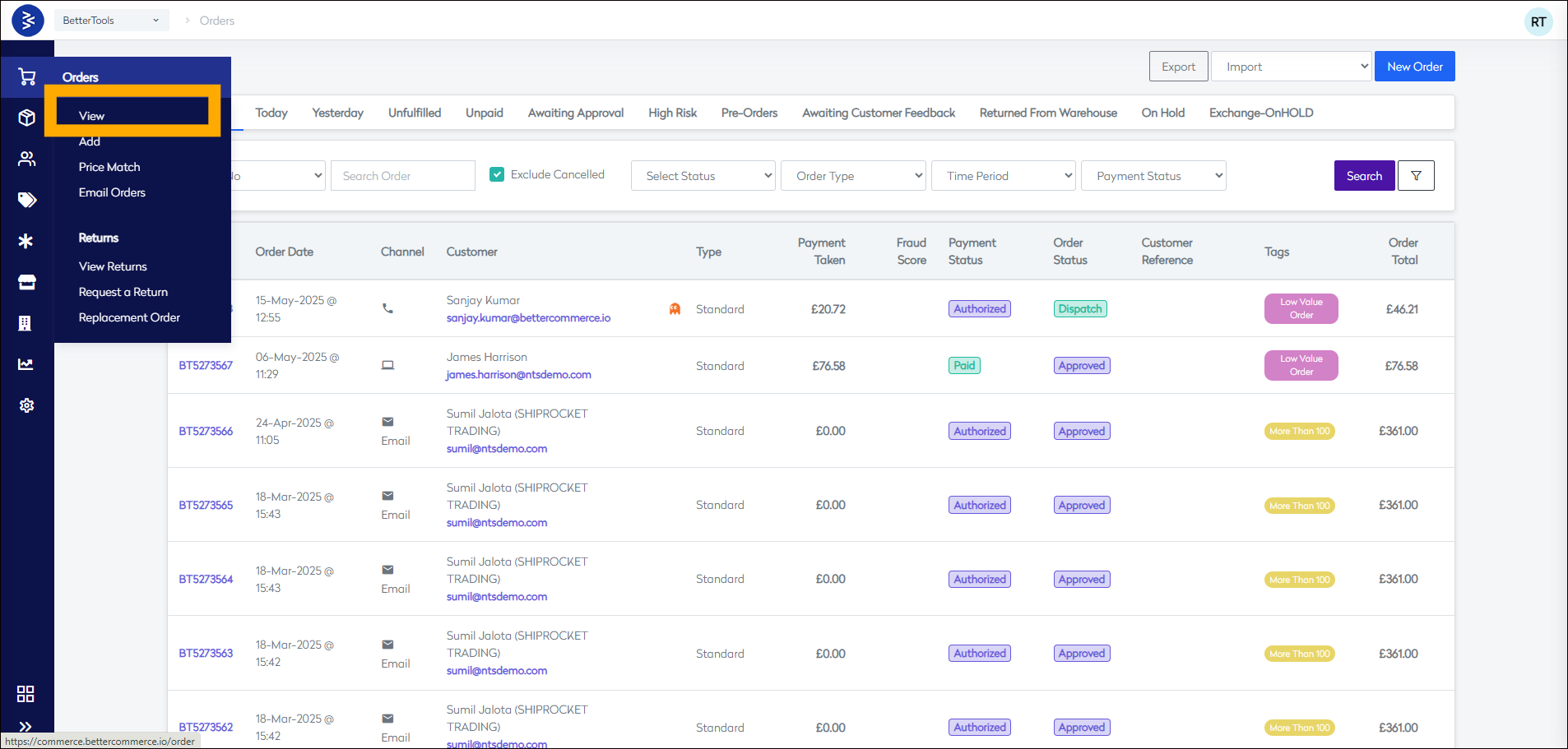Open the storefront icon in sidebar
This screenshot has height=749, width=1568.
26,282
